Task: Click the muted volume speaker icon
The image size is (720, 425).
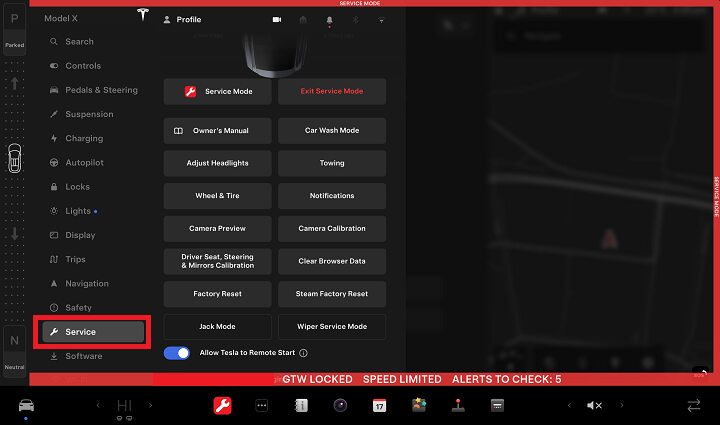Action: (x=594, y=405)
